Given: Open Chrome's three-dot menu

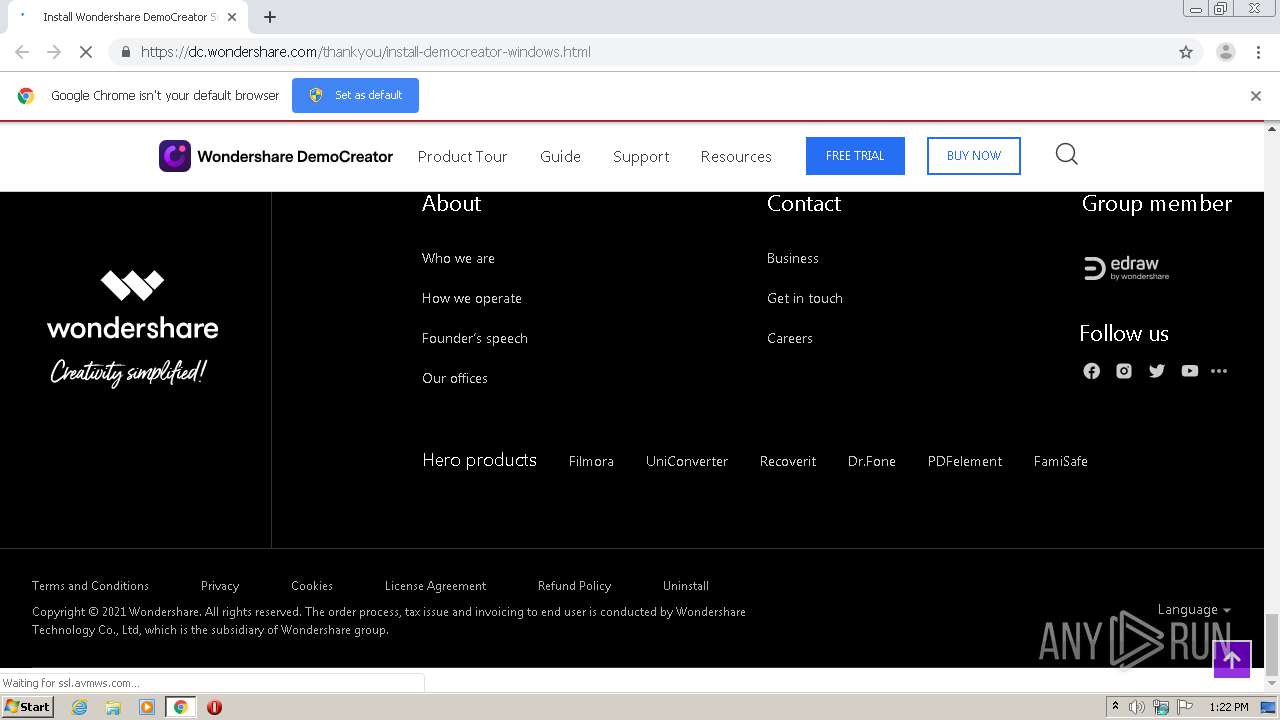Looking at the screenshot, I should (1258, 52).
